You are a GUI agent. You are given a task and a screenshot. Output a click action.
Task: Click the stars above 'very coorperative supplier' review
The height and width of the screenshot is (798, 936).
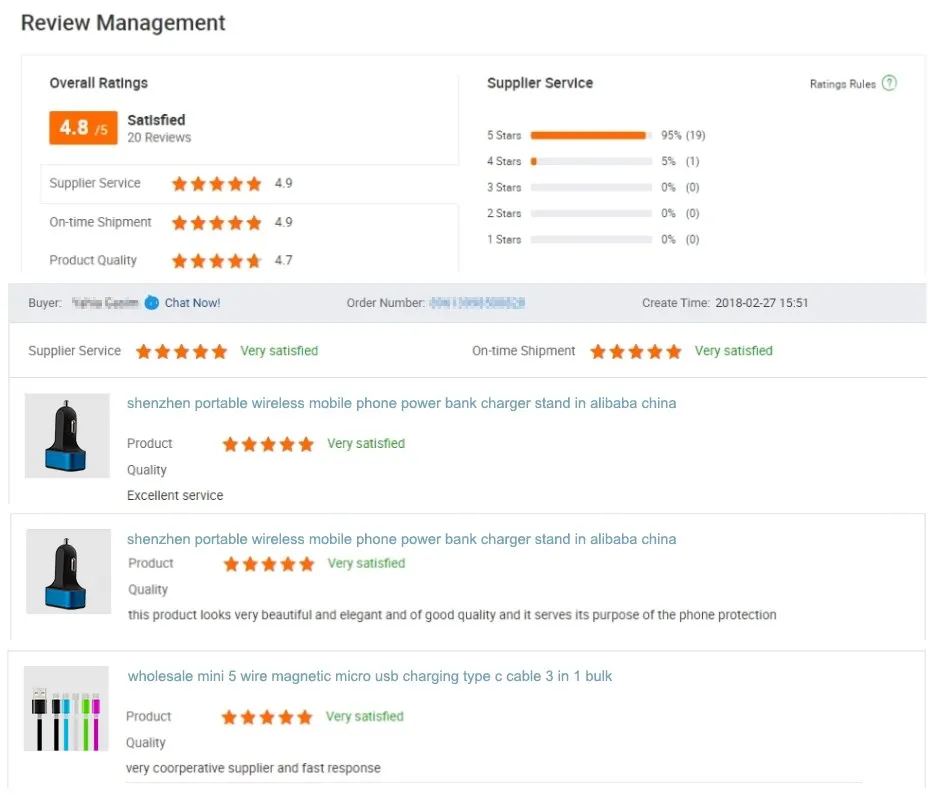[267, 717]
